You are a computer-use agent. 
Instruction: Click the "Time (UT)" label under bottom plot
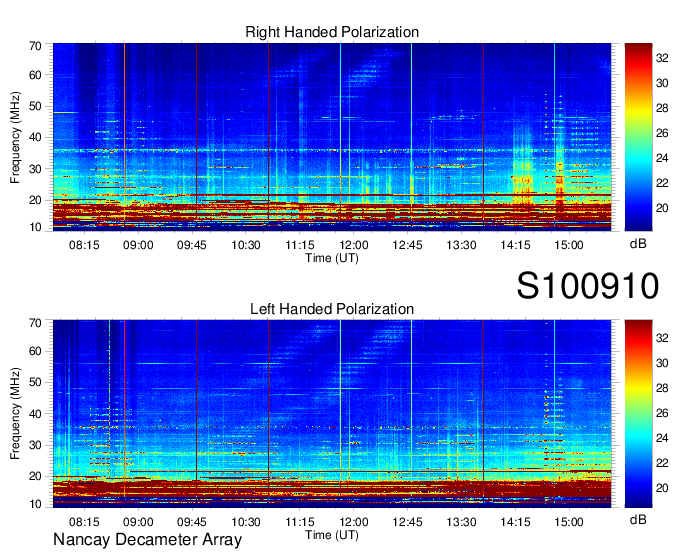tap(332, 536)
